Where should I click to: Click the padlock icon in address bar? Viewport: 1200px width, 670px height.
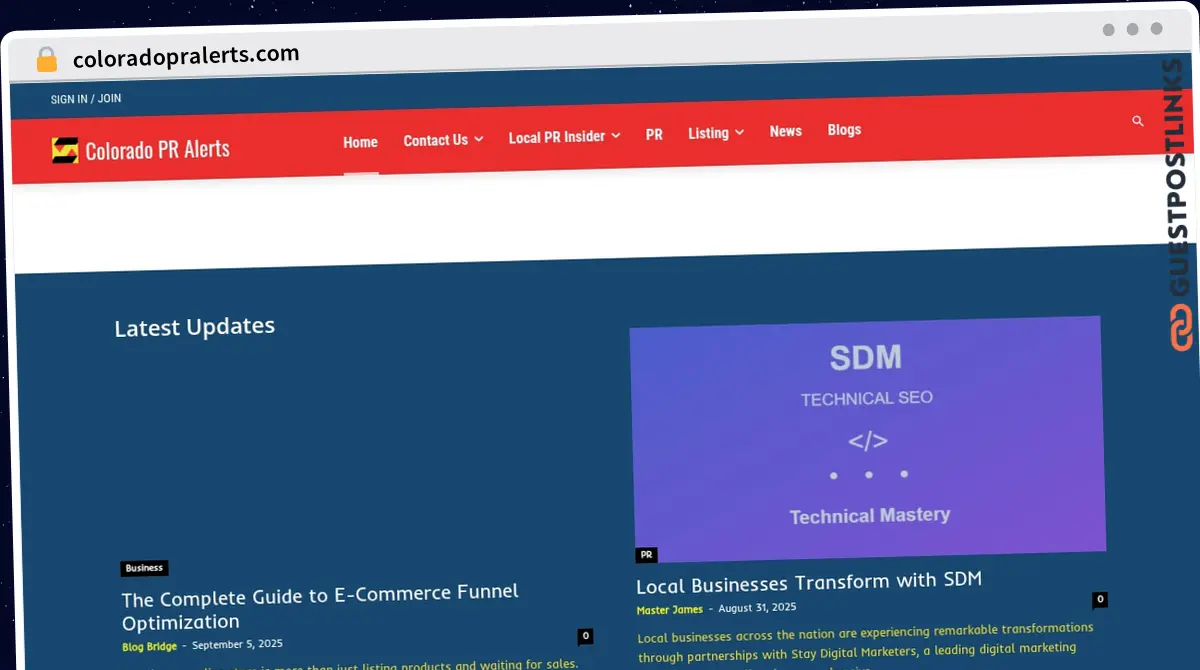47,60
